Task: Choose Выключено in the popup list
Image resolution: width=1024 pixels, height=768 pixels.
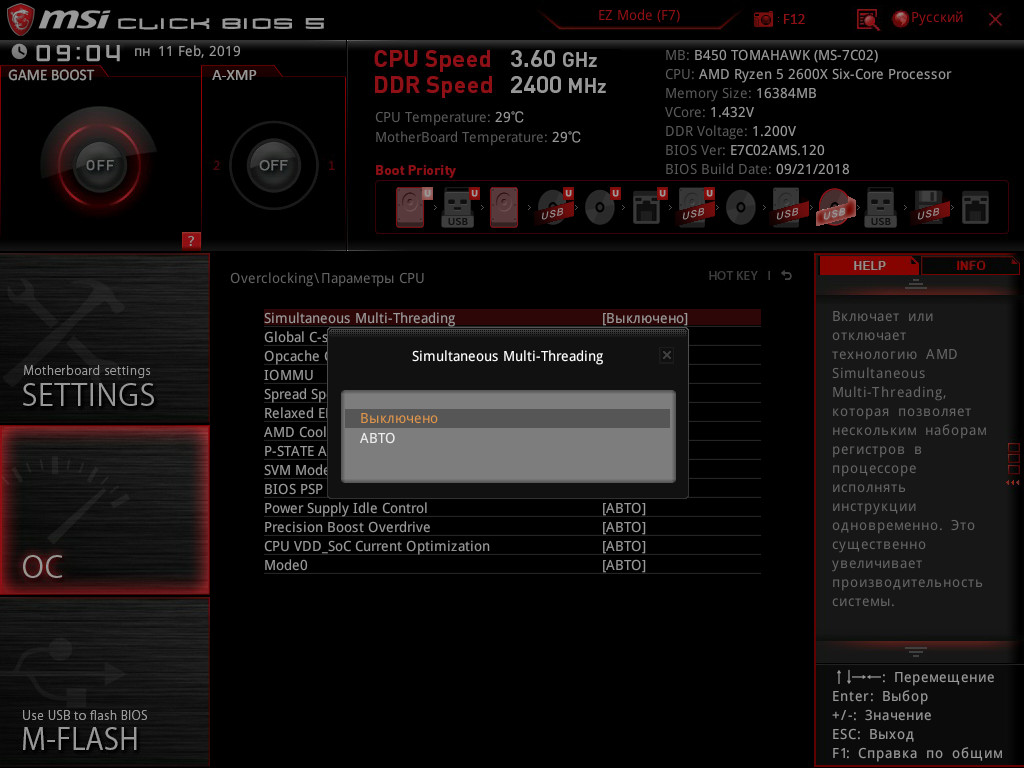Action: tap(507, 418)
